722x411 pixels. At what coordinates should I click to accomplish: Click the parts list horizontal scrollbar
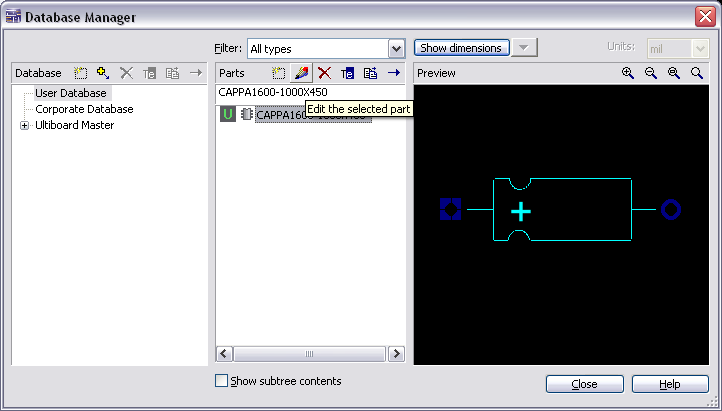coord(310,354)
